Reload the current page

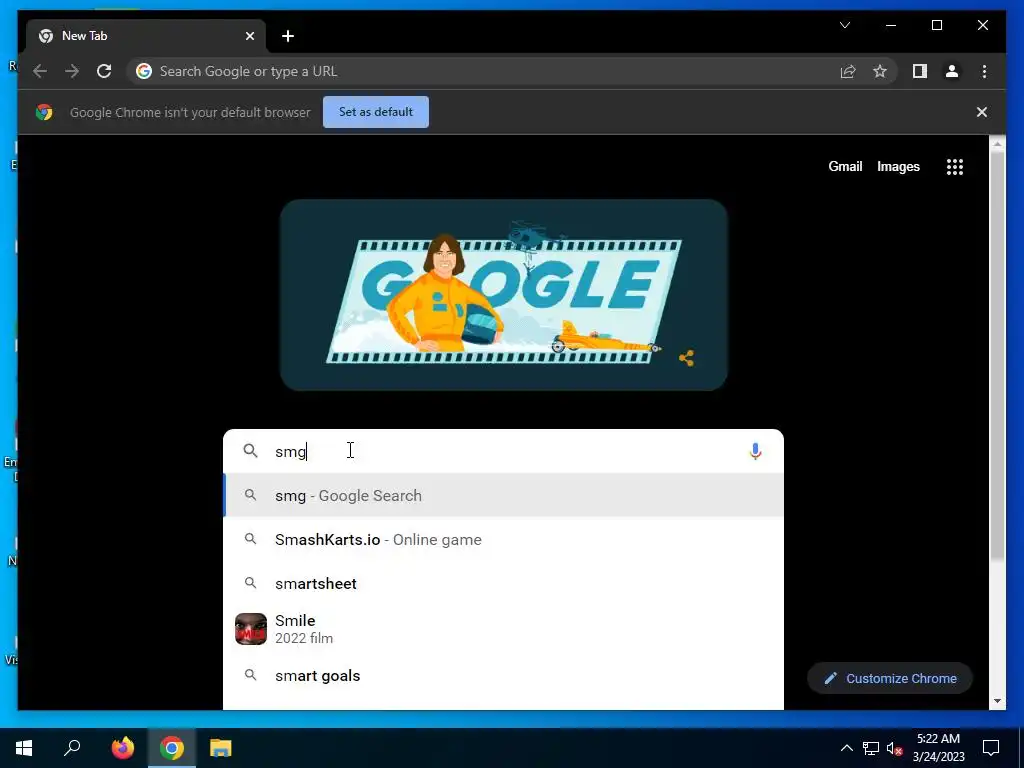coord(104,71)
